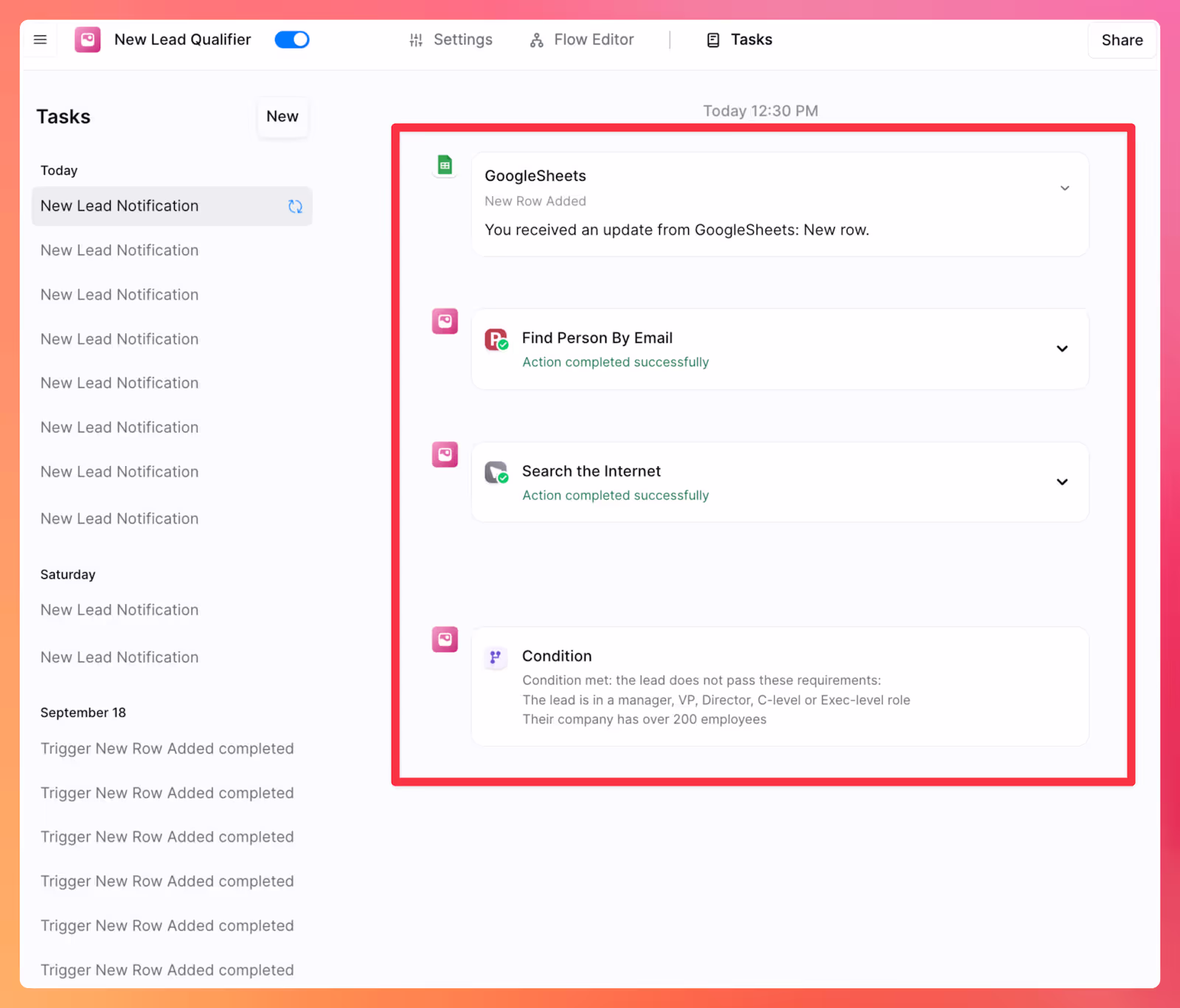
Task: Select the highlighted New Lead Notification task
Action: [x=172, y=206]
